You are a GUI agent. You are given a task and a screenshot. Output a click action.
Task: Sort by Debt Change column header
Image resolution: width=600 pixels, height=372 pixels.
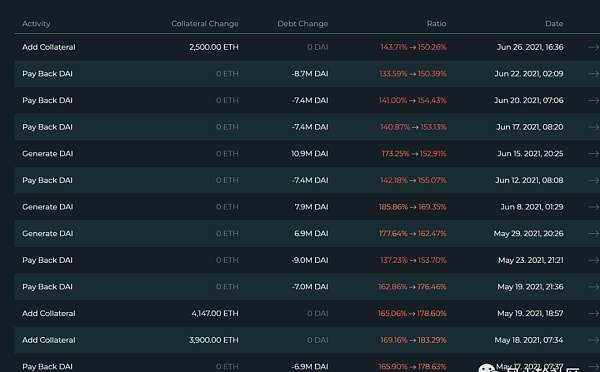pyautogui.click(x=302, y=24)
